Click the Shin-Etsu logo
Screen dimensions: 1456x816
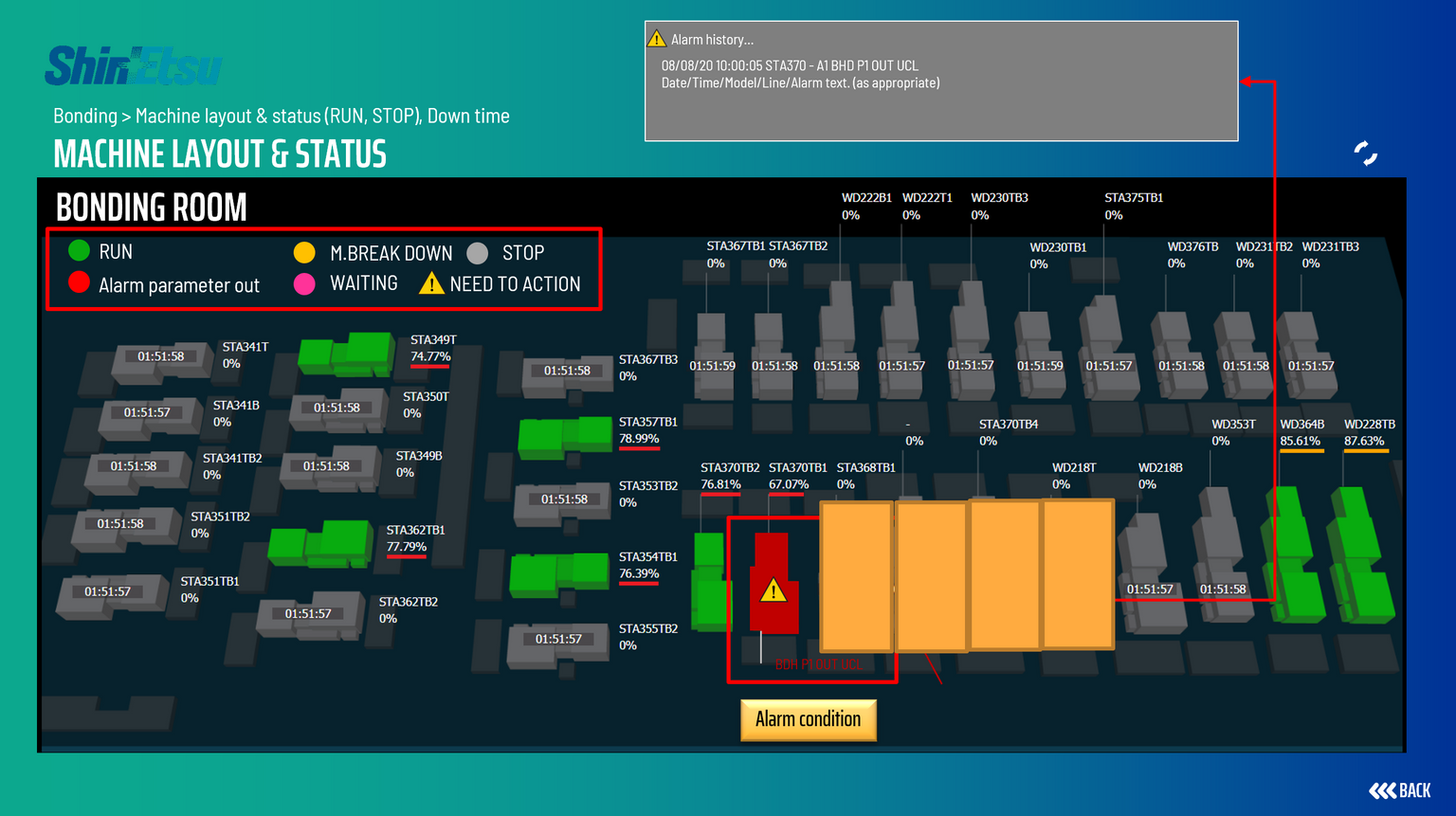(134, 66)
